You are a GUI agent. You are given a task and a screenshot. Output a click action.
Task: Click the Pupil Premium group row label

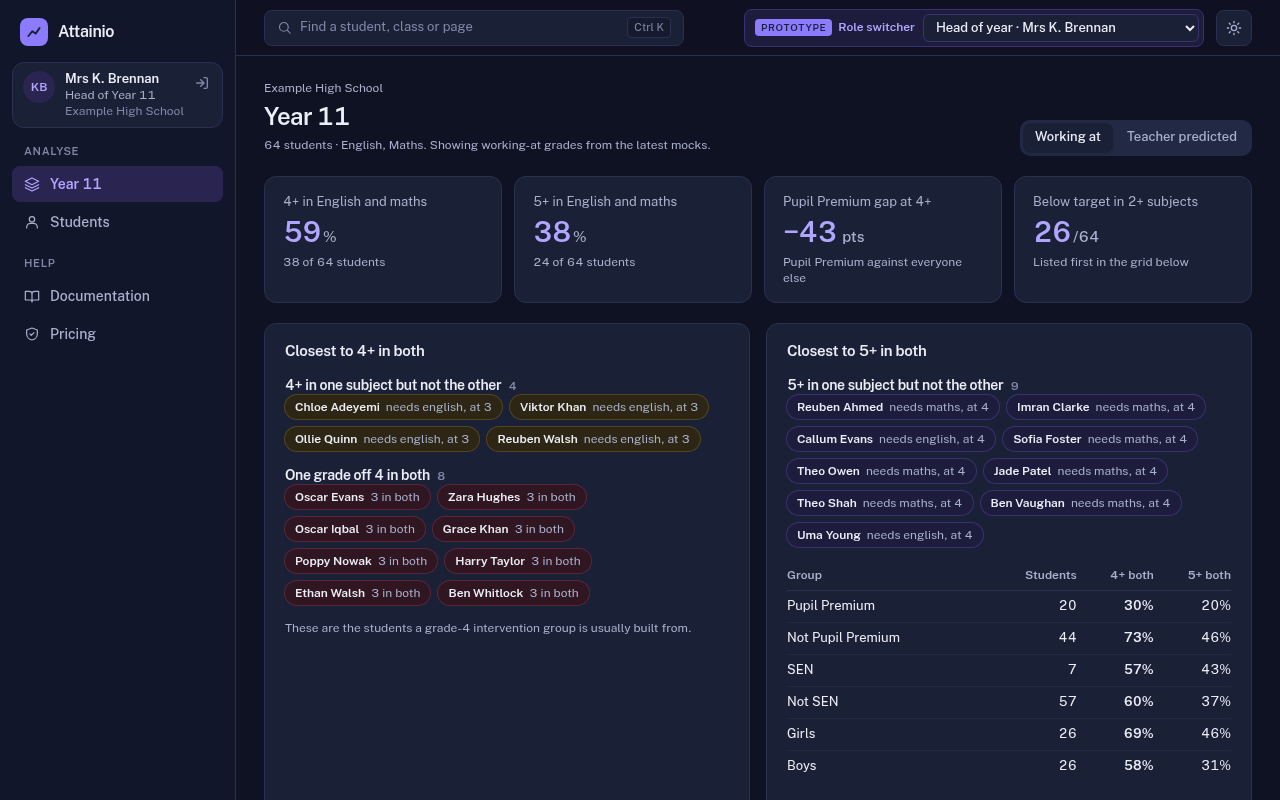pos(831,606)
